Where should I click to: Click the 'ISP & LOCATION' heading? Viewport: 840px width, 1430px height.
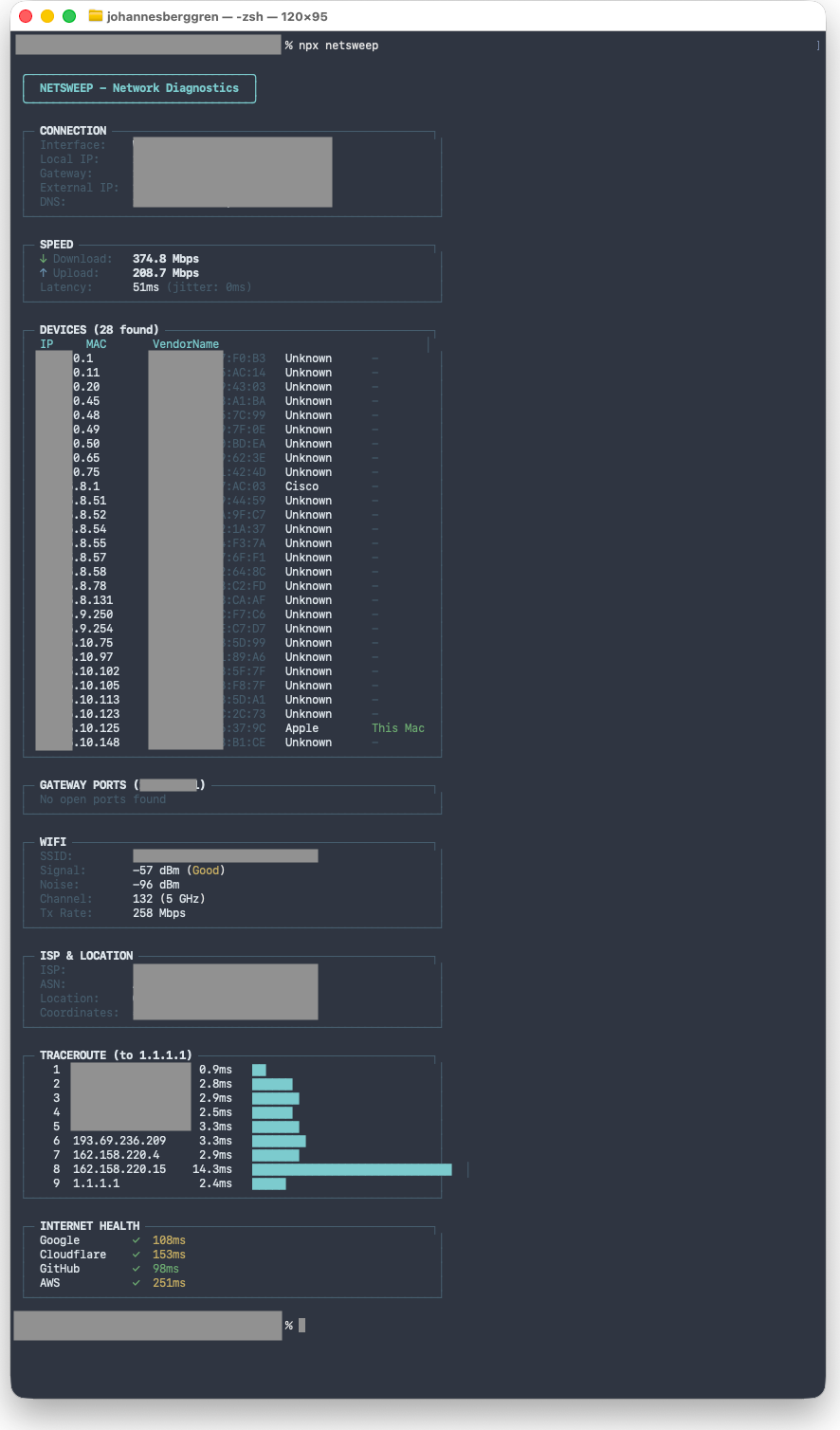(x=86, y=956)
